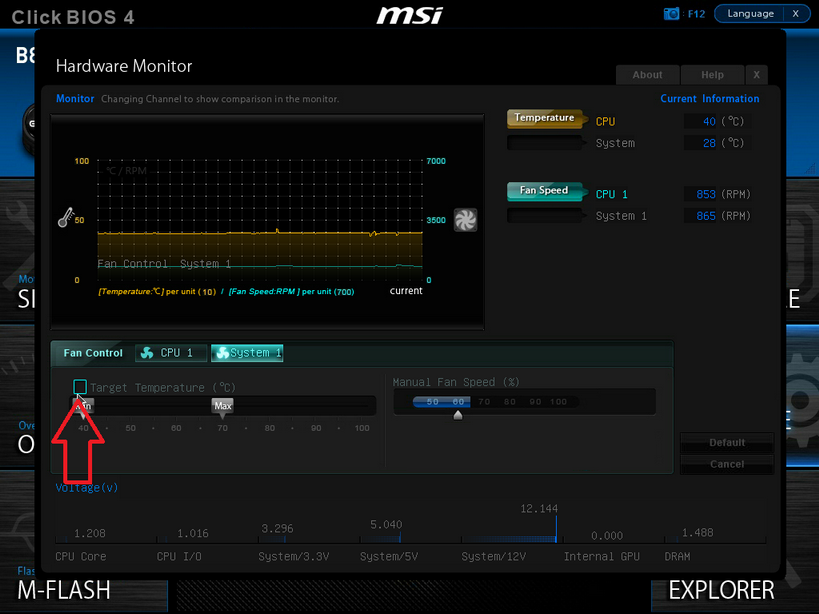Close the Hardware Monitor with X button
Screen dimensions: 819x614
pos(756,75)
